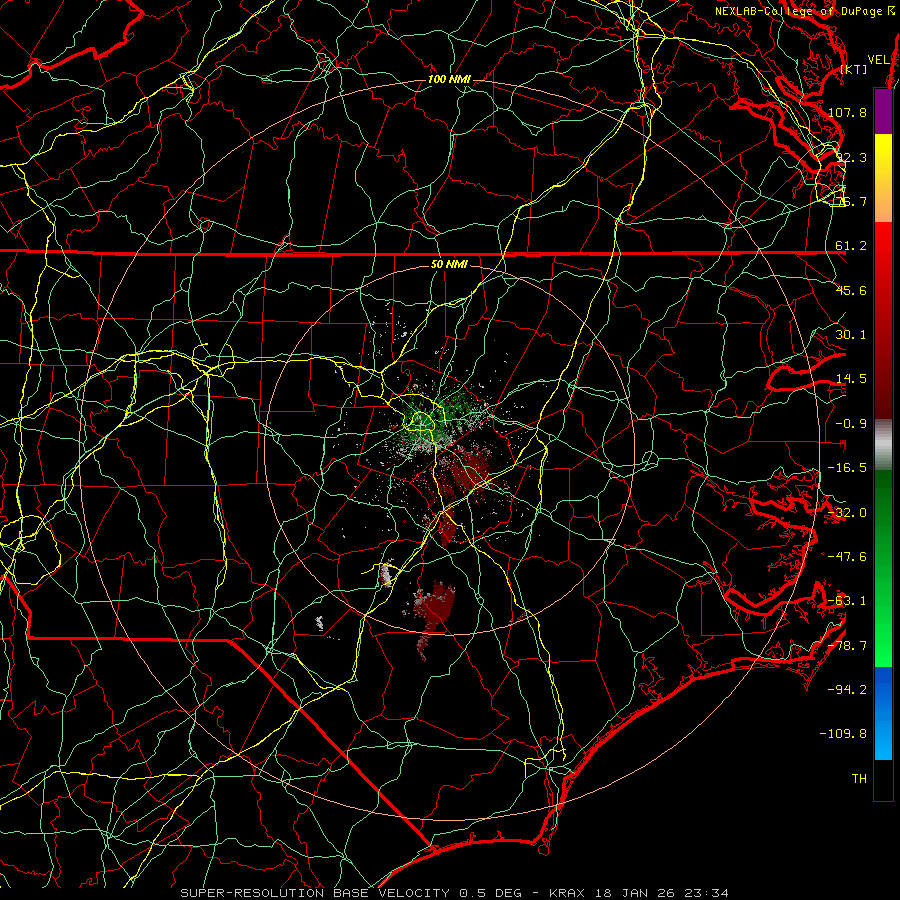Click the 107.8 legend value
Image resolution: width=900 pixels, height=900 pixels.
pos(847,112)
